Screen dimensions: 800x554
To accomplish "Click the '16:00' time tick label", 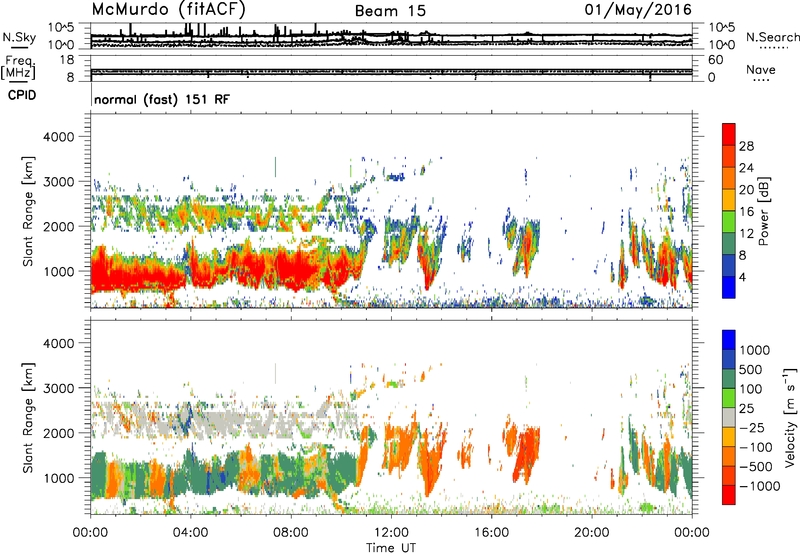I will 491,533.
